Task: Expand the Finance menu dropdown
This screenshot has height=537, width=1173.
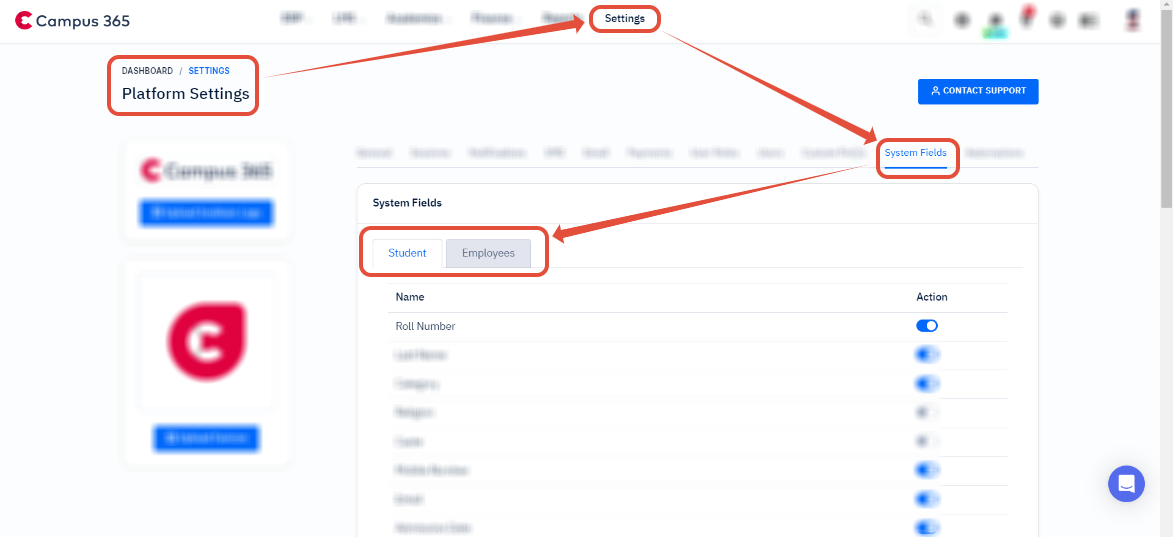Action: (491, 19)
